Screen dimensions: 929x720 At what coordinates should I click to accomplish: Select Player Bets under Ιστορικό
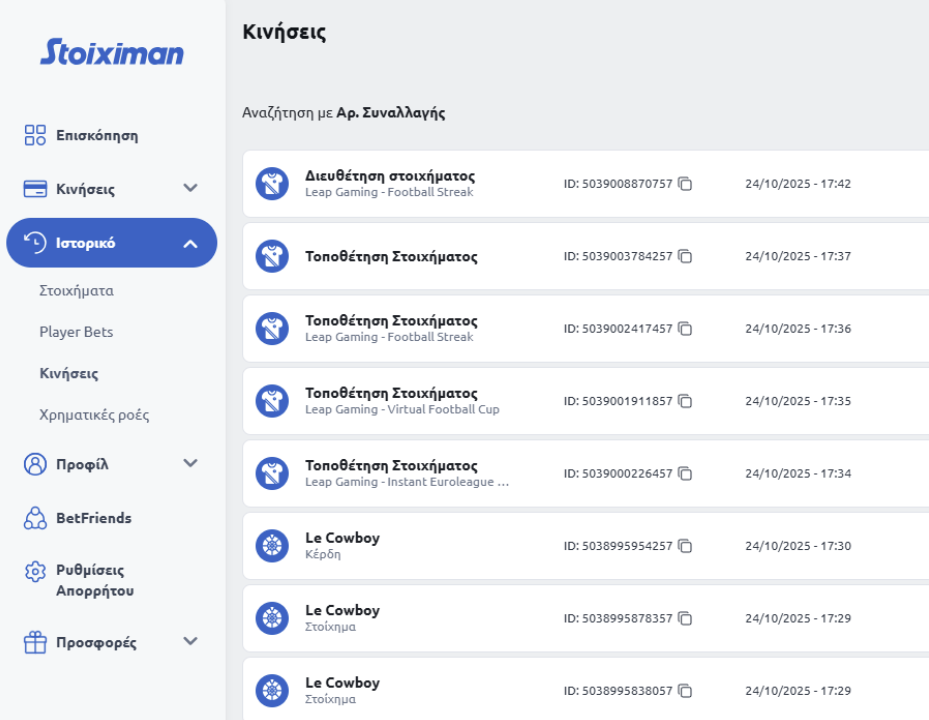[x=76, y=332]
